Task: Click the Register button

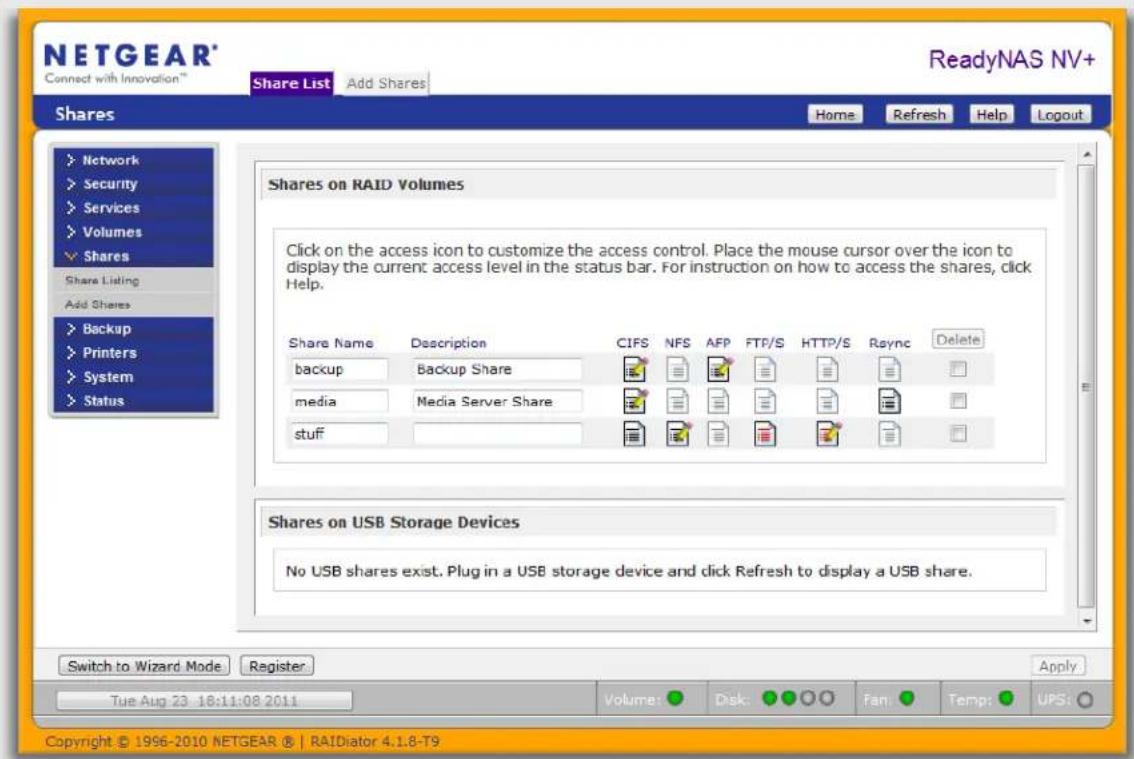Action: pos(276,666)
